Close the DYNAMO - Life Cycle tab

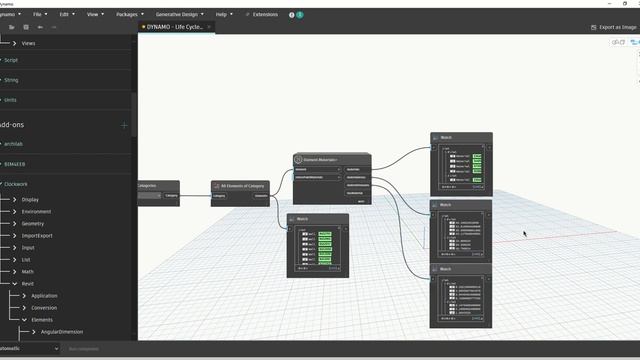(209, 27)
